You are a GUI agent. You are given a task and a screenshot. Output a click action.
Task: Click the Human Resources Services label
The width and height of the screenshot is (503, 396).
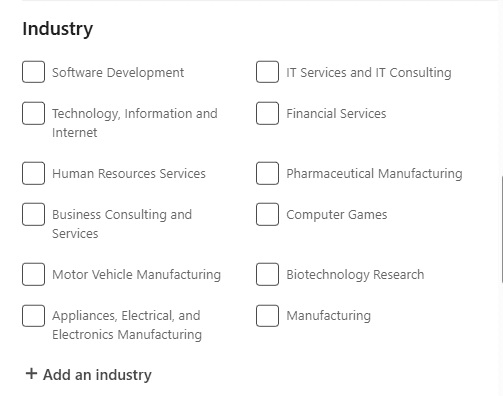pos(129,174)
